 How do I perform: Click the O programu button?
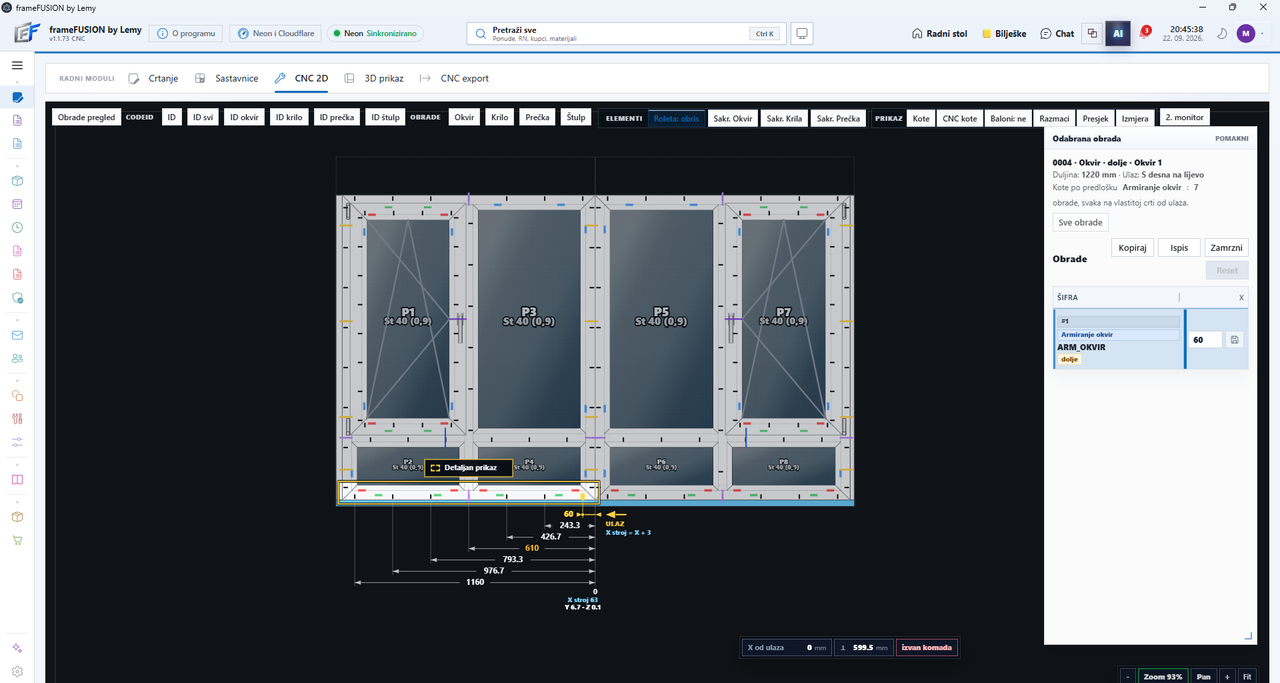[x=186, y=33]
